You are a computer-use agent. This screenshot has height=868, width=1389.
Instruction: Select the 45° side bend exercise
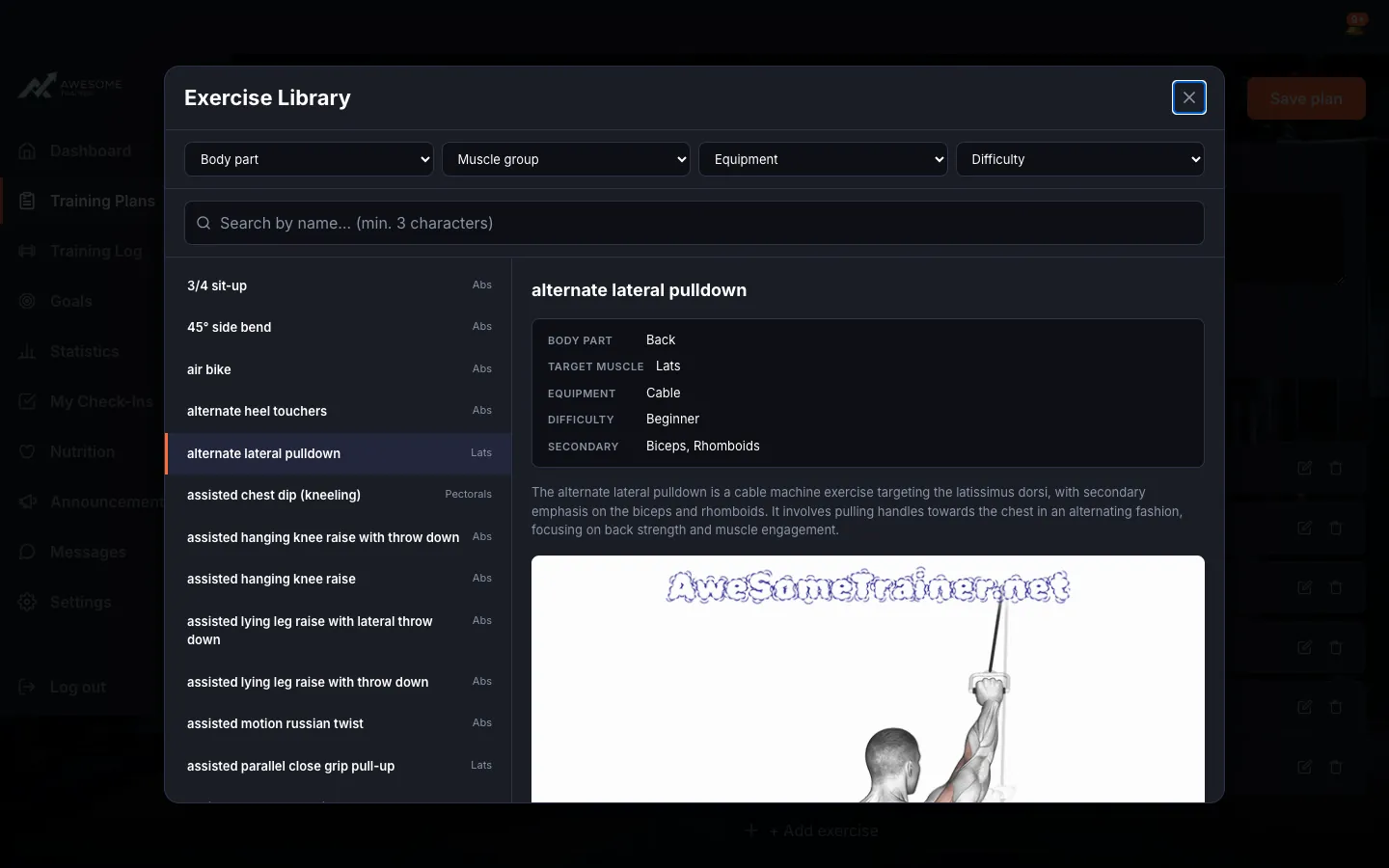click(x=339, y=327)
